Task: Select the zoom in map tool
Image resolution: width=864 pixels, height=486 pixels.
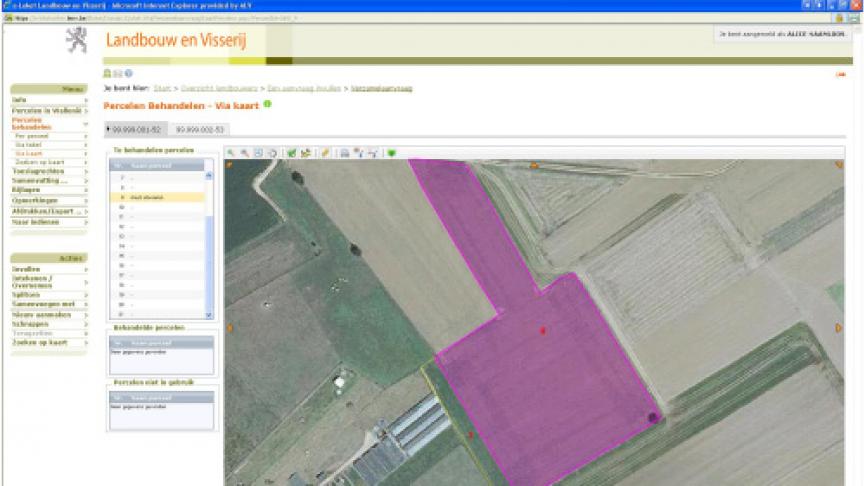Action: [x=231, y=153]
